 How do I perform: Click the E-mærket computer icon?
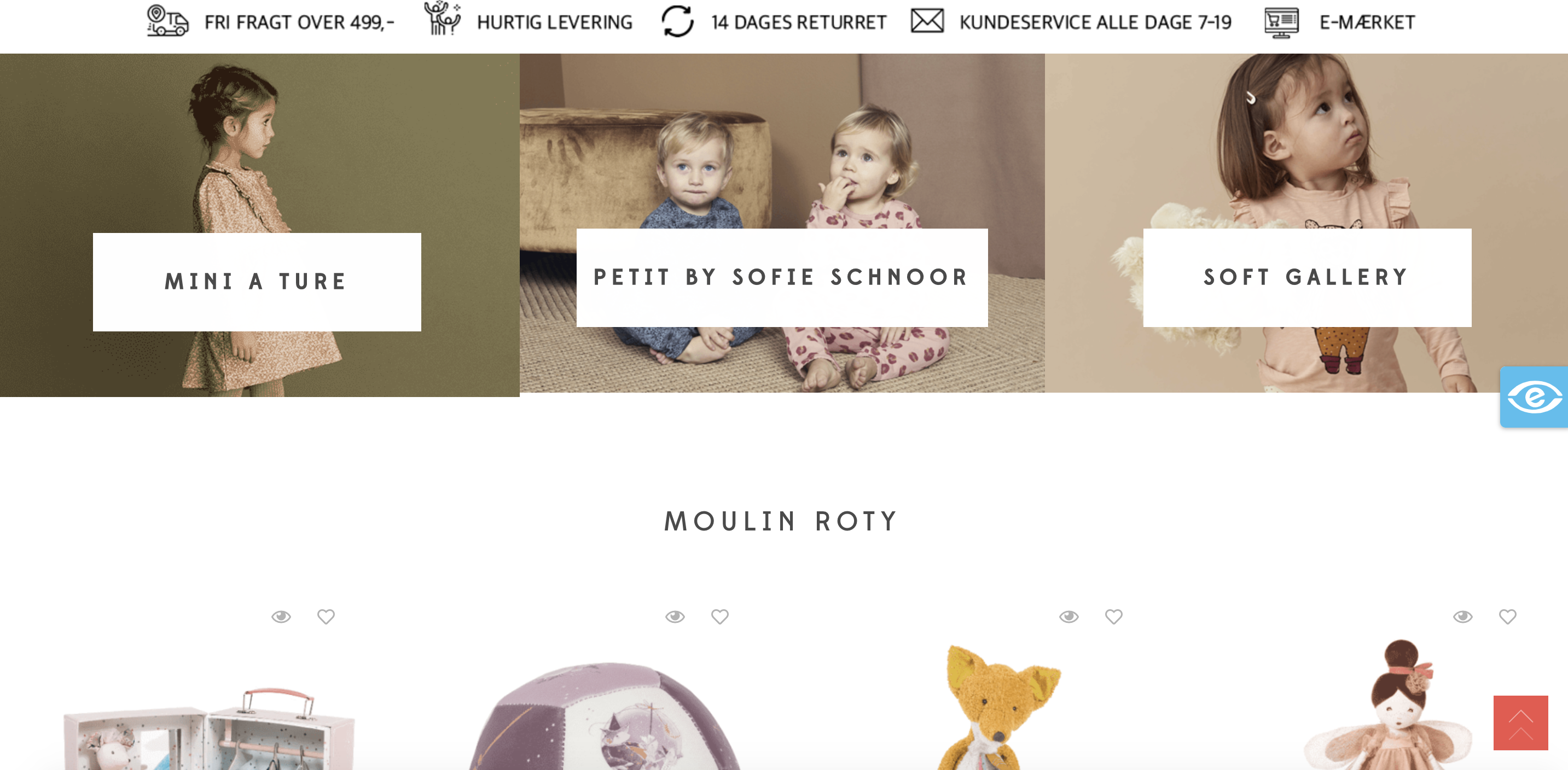pyautogui.click(x=1281, y=22)
